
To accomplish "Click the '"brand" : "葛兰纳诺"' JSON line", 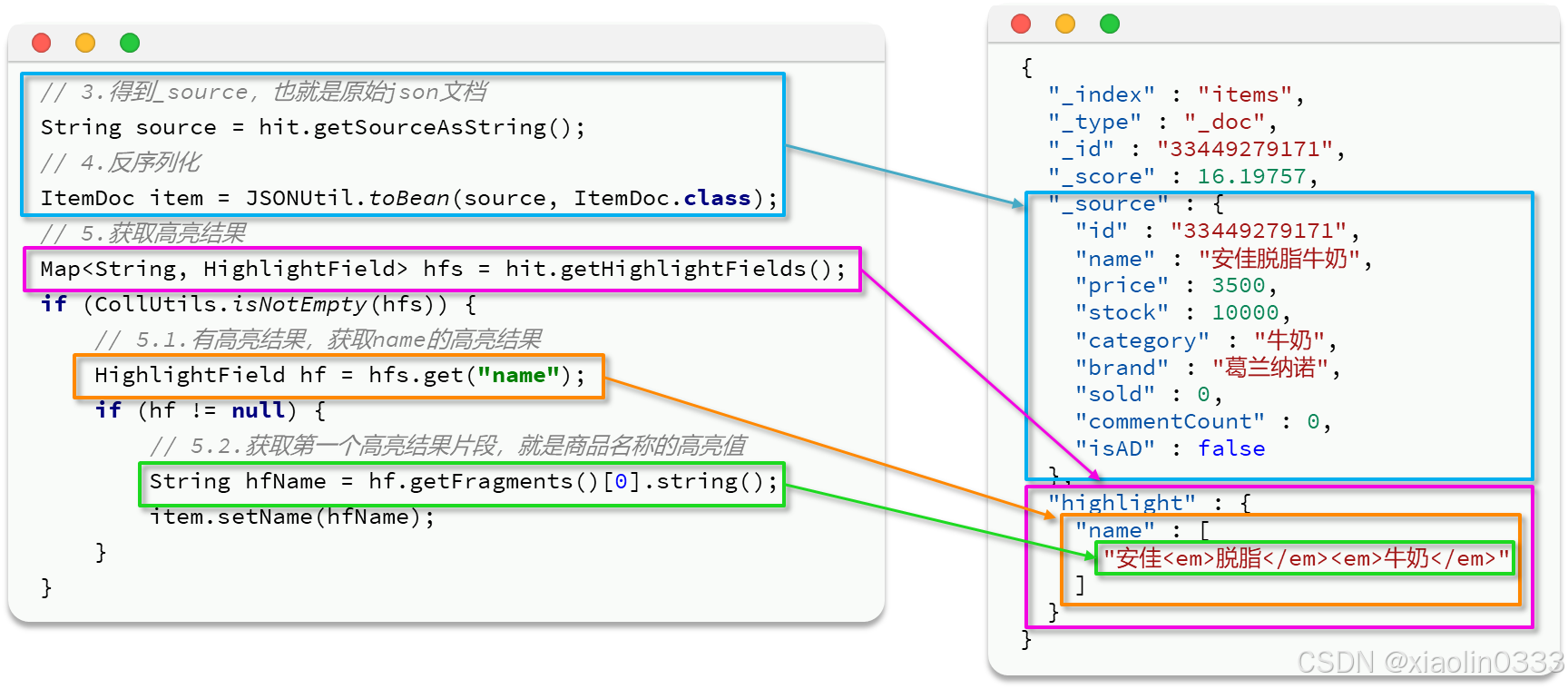I will click(1209, 368).
